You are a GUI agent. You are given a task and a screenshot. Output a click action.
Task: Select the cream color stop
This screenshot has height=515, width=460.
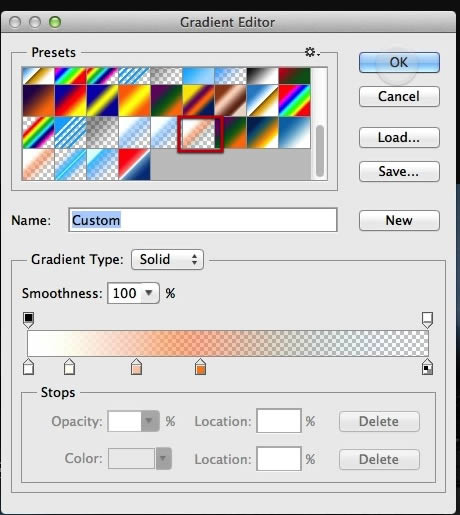[x=69, y=367]
